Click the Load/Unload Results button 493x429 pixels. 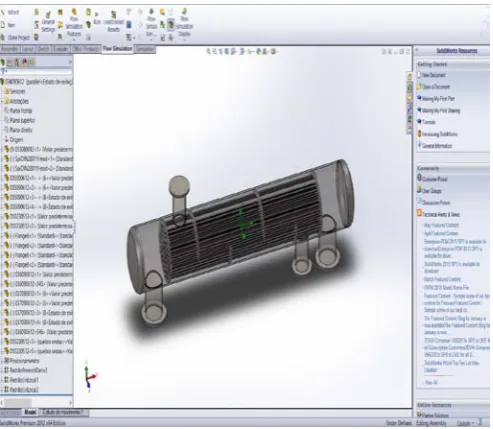coord(114,22)
